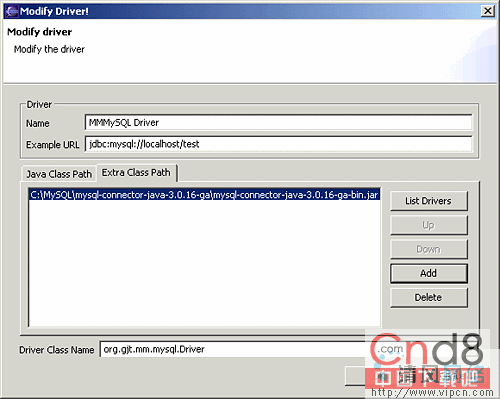Click the Driver Class Name label
The width and height of the screenshot is (500, 399).
pos(57,350)
